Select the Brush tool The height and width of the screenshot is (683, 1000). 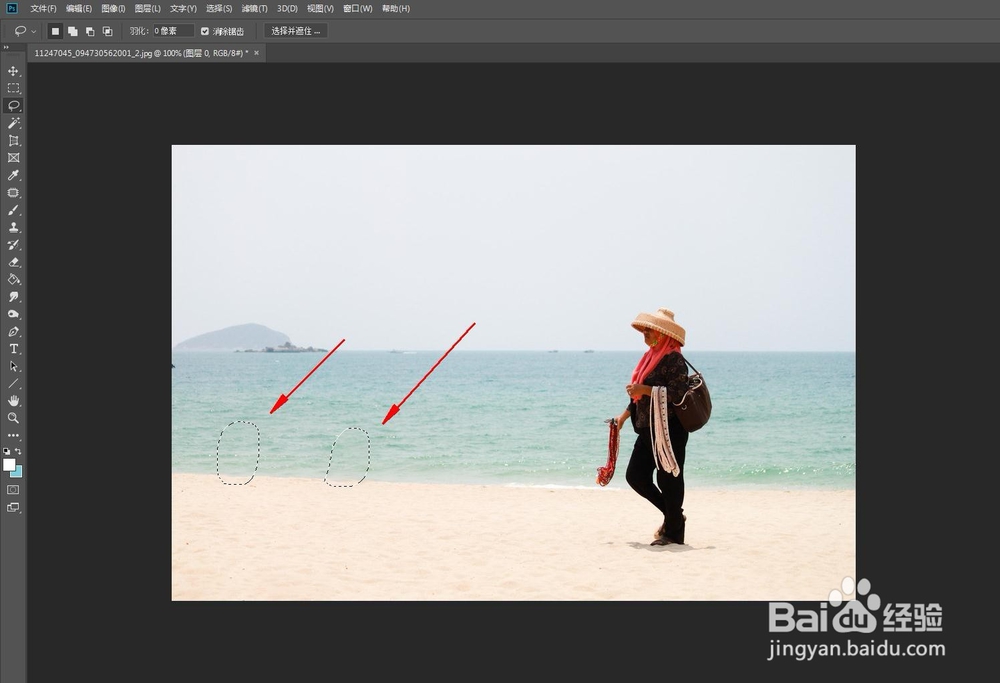point(13,210)
